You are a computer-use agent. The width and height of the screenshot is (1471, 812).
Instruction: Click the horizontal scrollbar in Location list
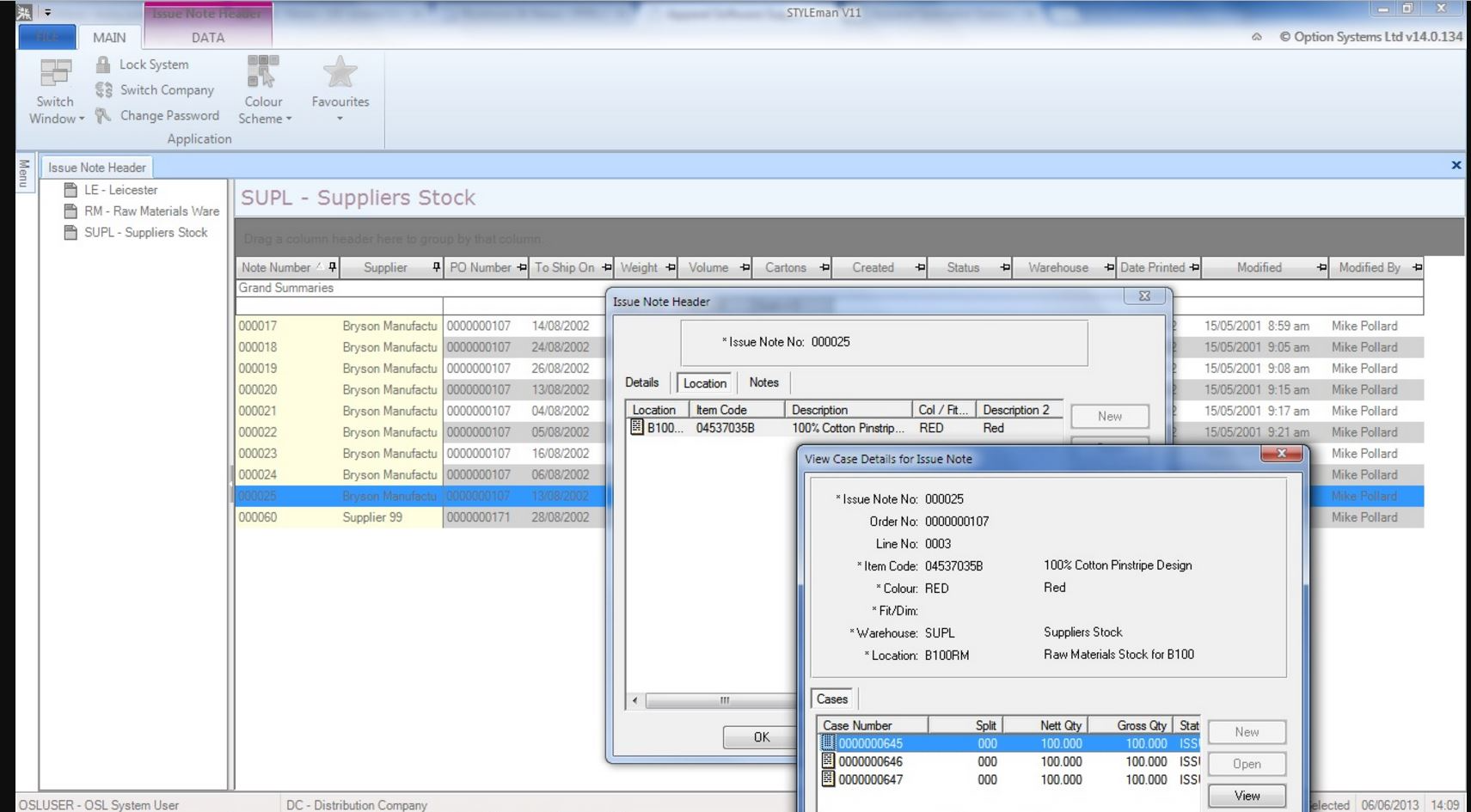(x=724, y=700)
